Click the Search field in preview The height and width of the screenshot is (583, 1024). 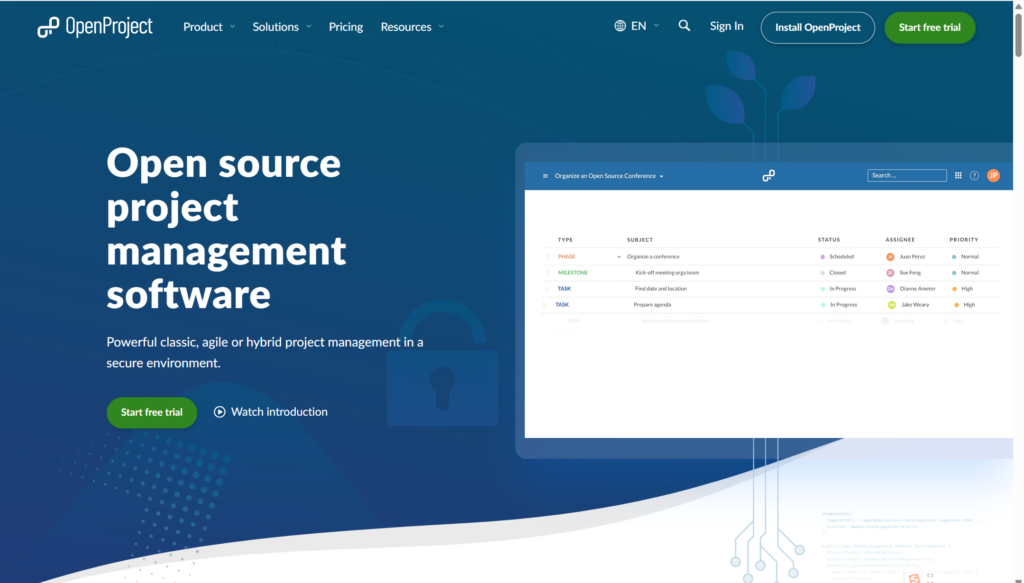tap(906, 176)
